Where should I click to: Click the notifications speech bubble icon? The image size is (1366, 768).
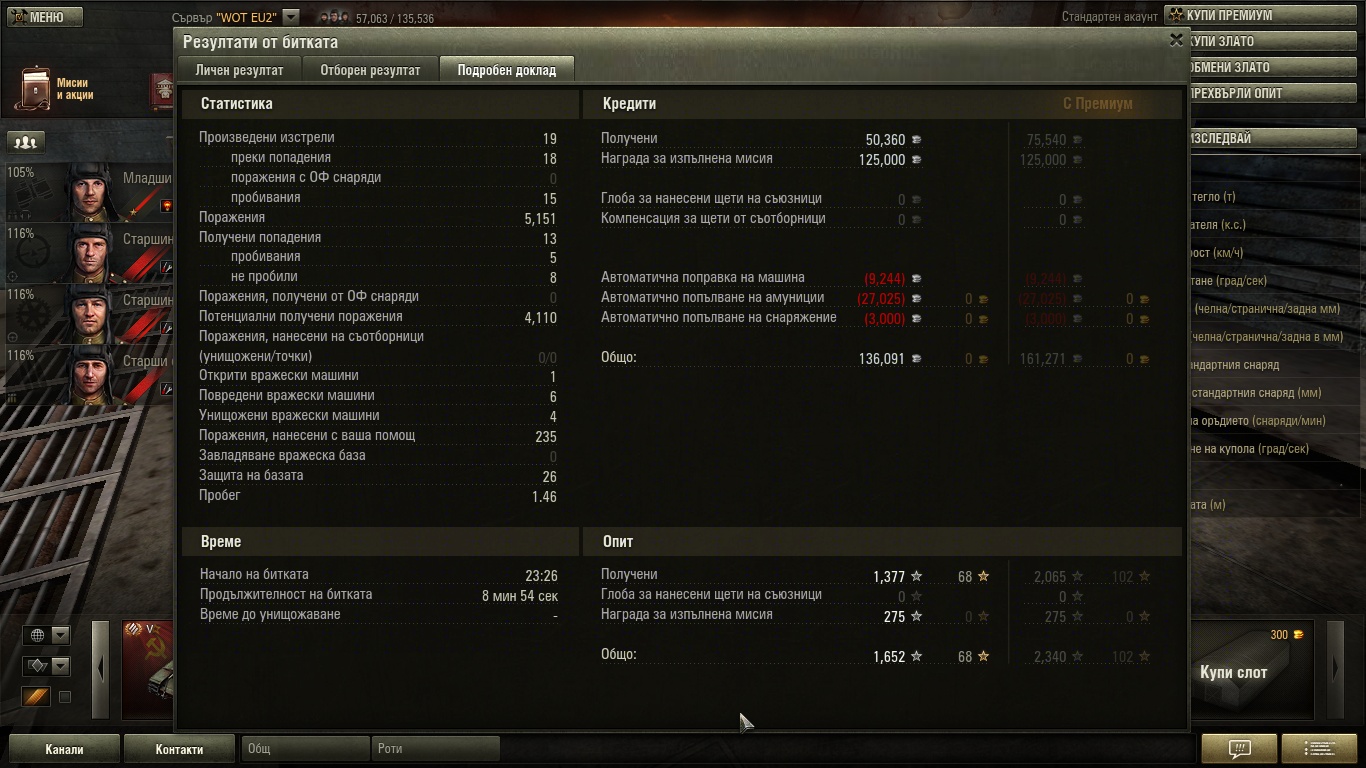click(x=1239, y=748)
